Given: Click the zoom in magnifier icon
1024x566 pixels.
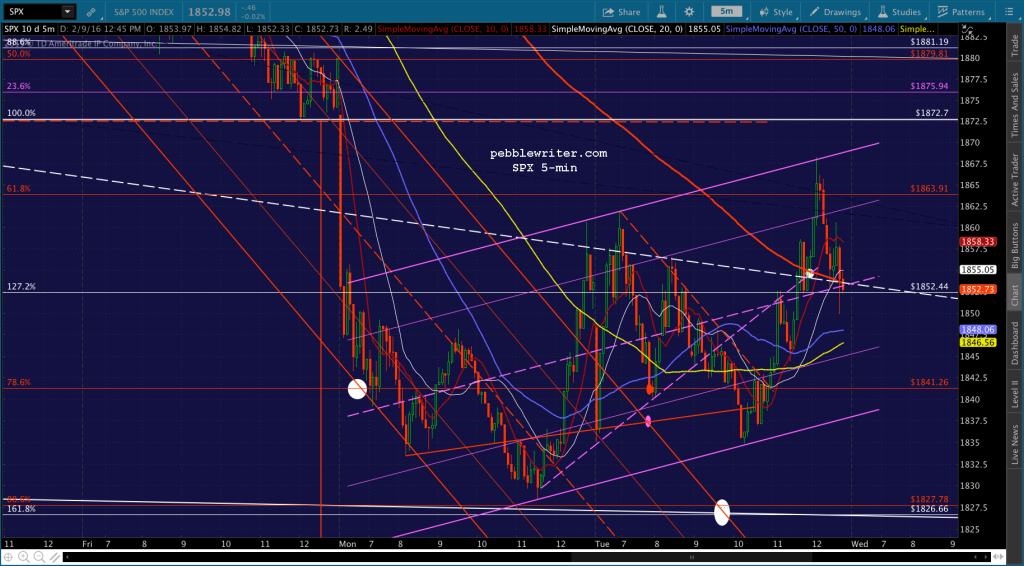Looking at the screenshot, I should pyautogui.click(x=24, y=557).
